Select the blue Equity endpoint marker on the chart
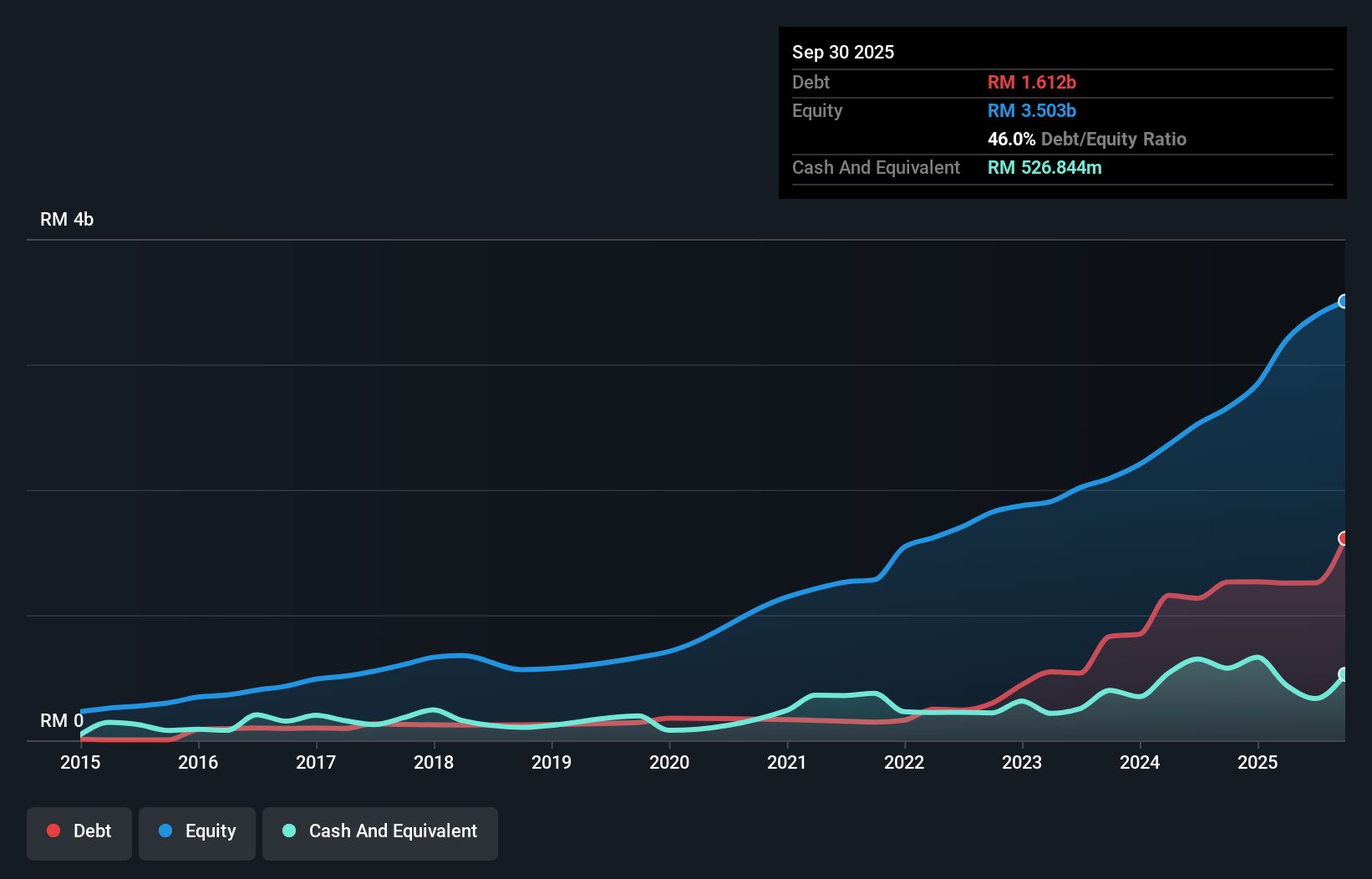Screen dimensions: 1372x879 point(1344,302)
